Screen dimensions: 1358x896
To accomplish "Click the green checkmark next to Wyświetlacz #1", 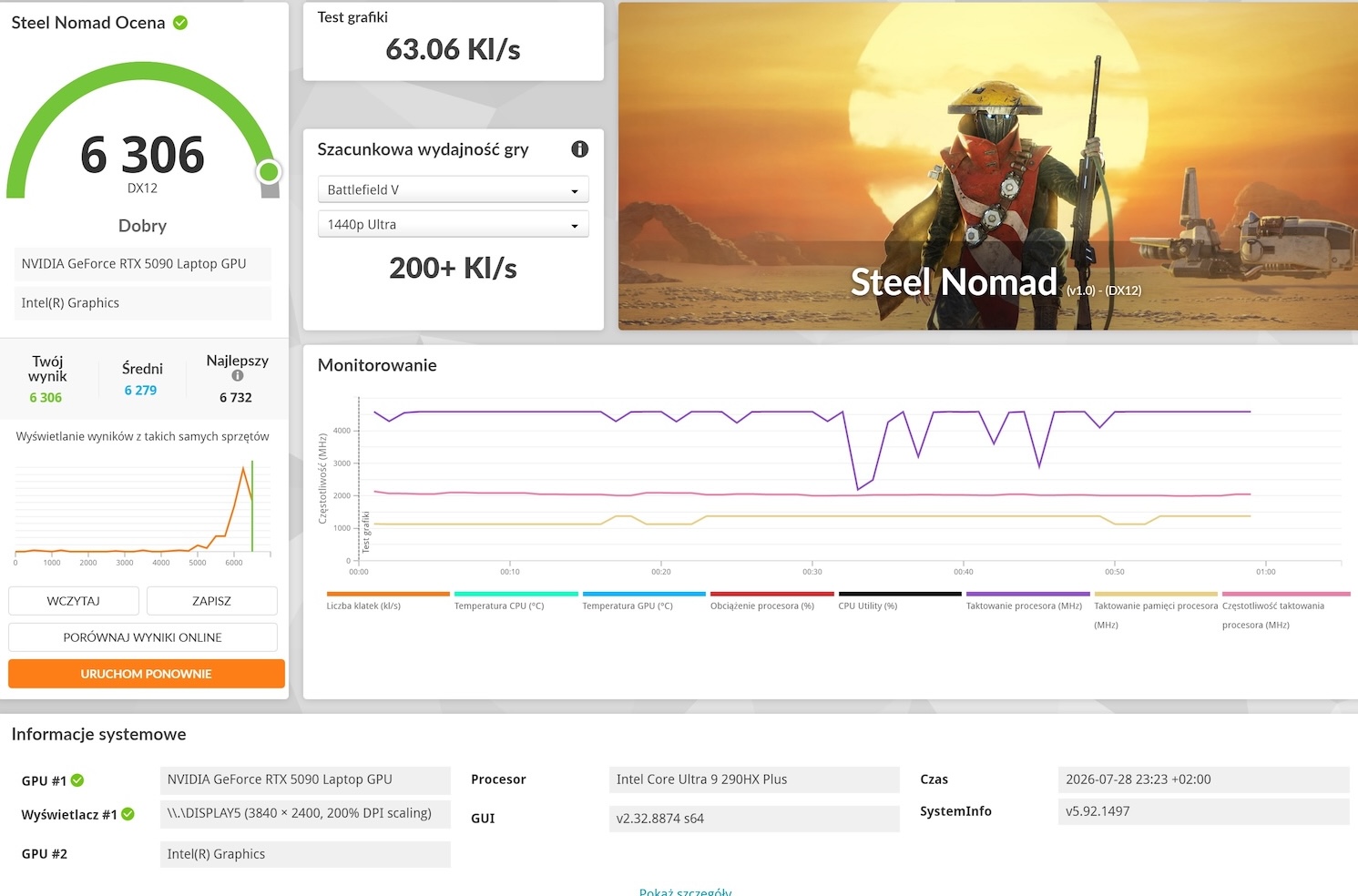I will [128, 814].
